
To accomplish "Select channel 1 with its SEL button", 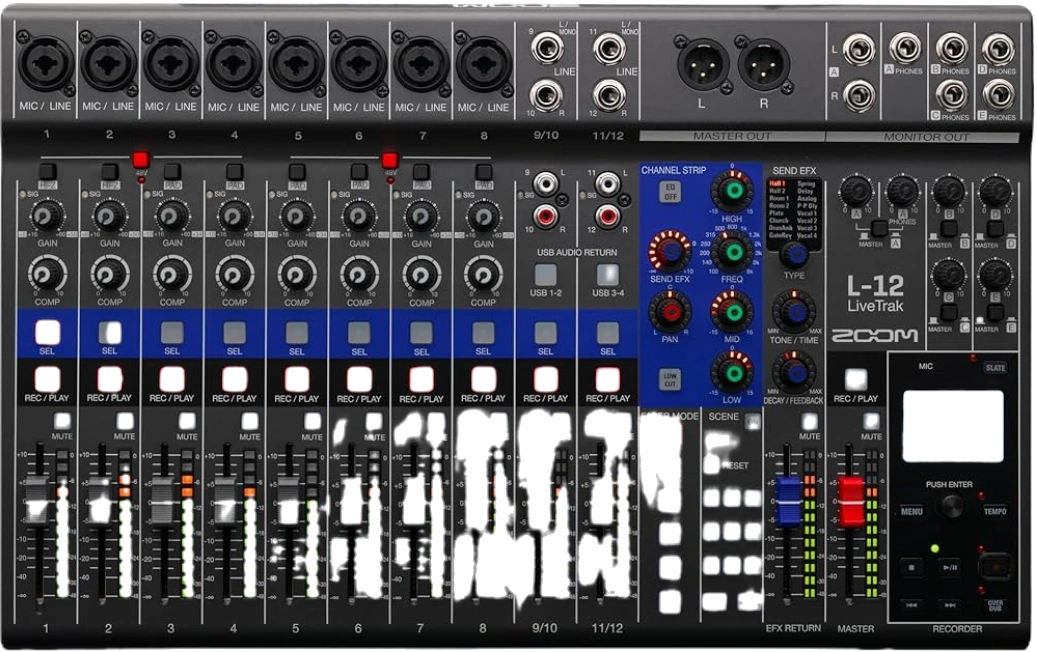I will coord(47,332).
